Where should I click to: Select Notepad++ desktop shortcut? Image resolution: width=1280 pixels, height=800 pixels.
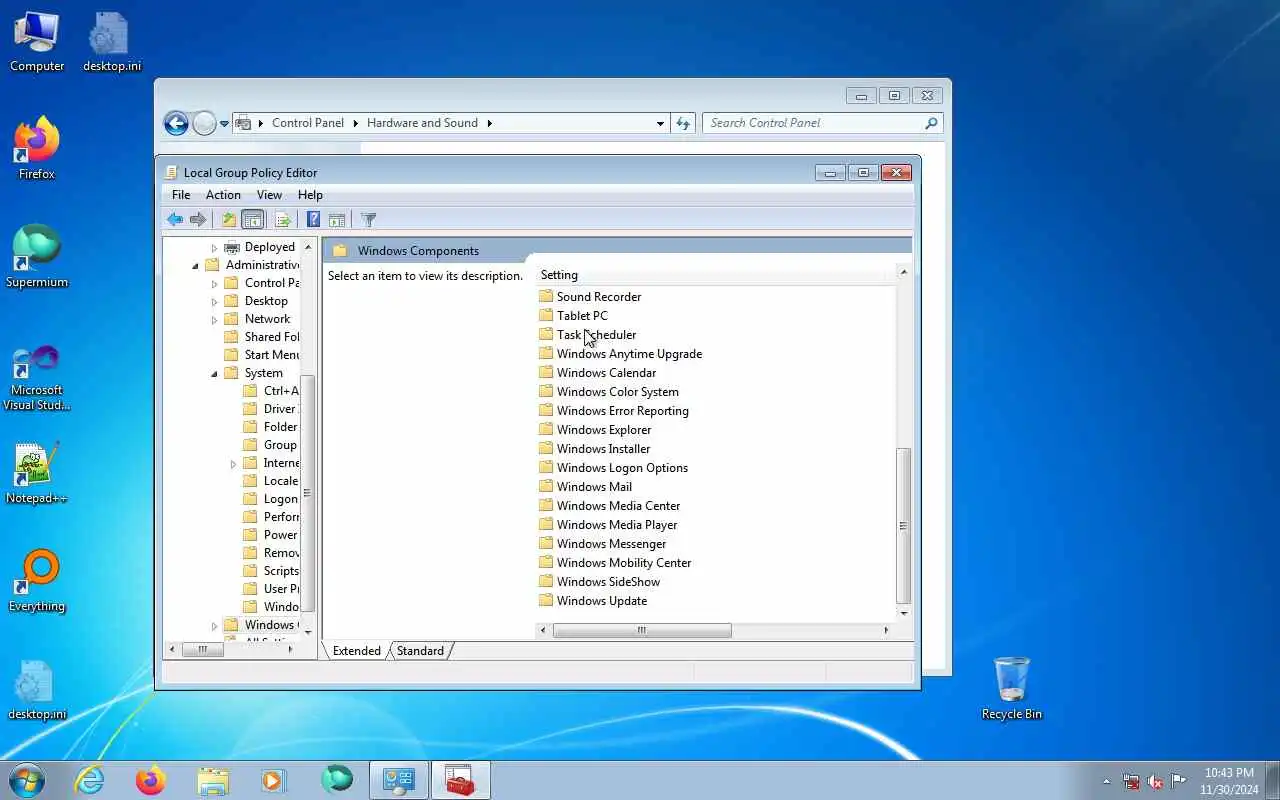[37, 474]
